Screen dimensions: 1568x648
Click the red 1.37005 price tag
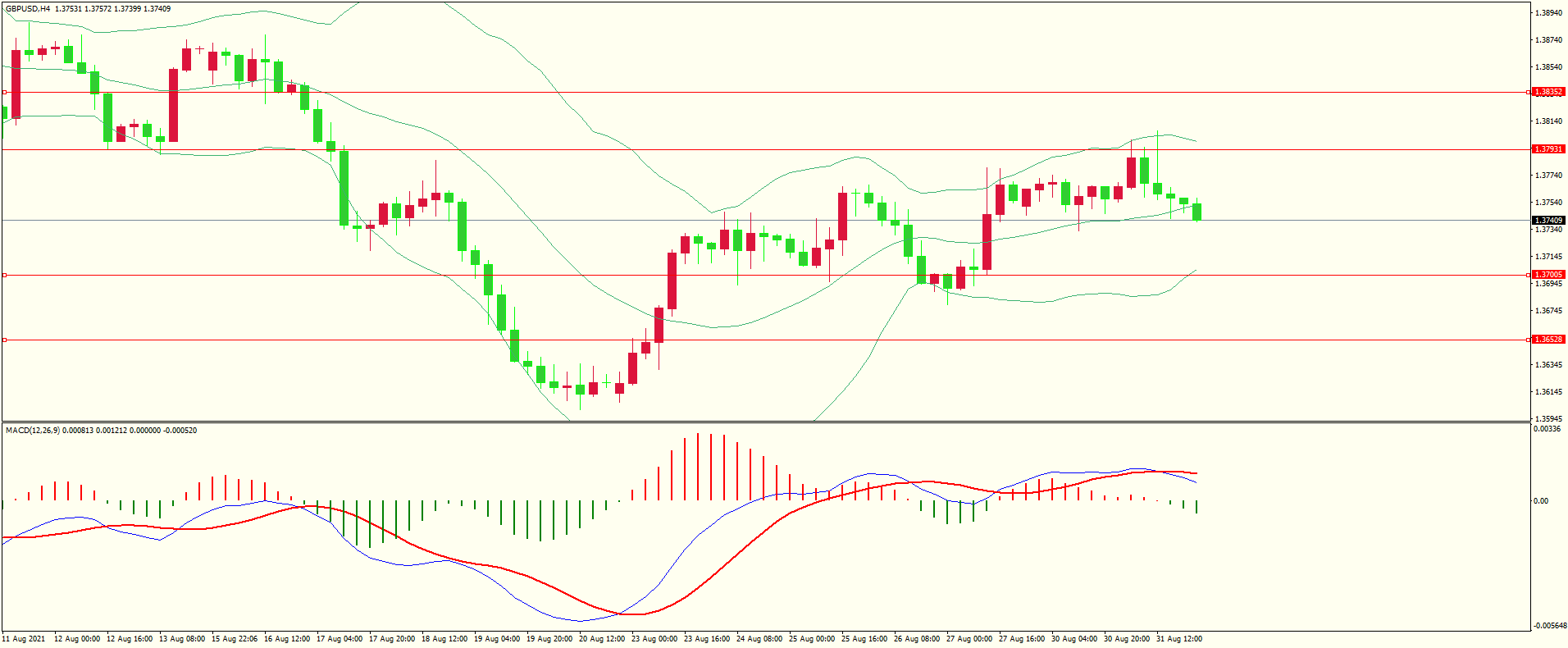coord(1548,275)
